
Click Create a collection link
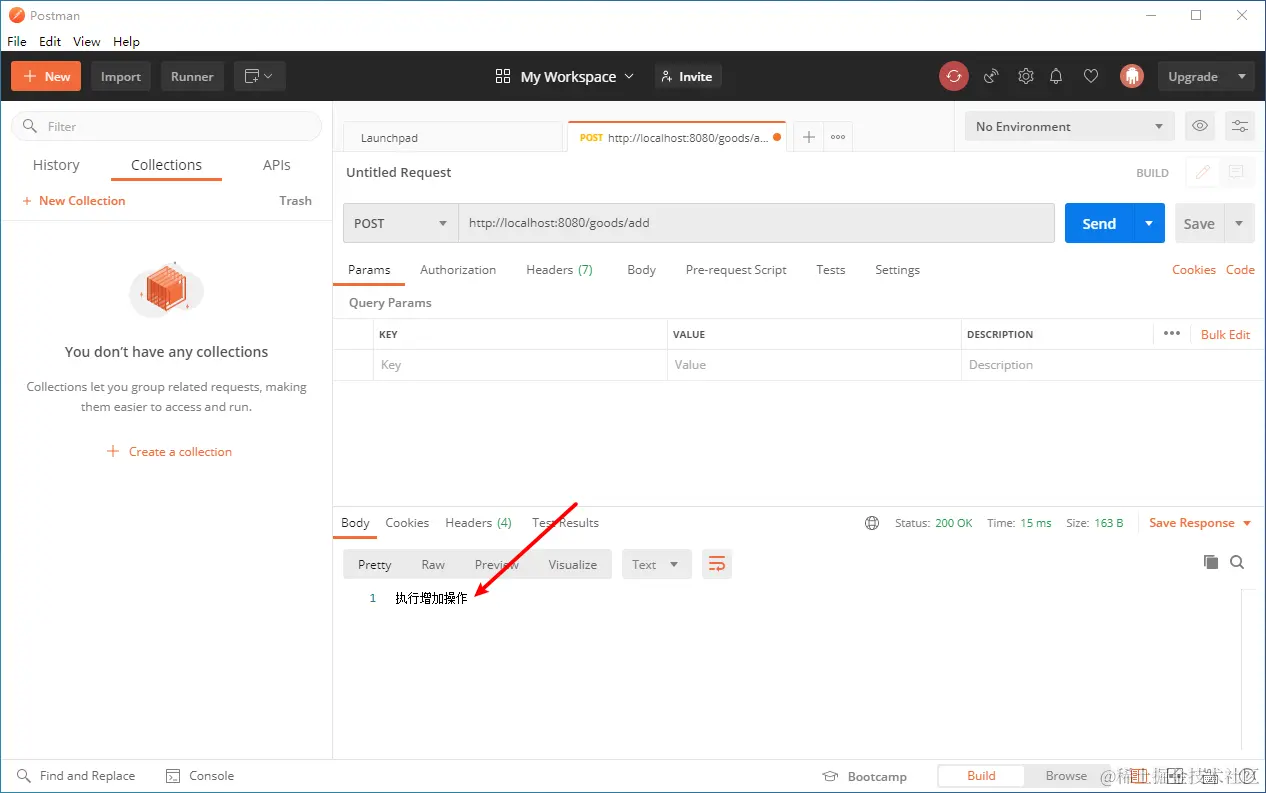coord(169,452)
